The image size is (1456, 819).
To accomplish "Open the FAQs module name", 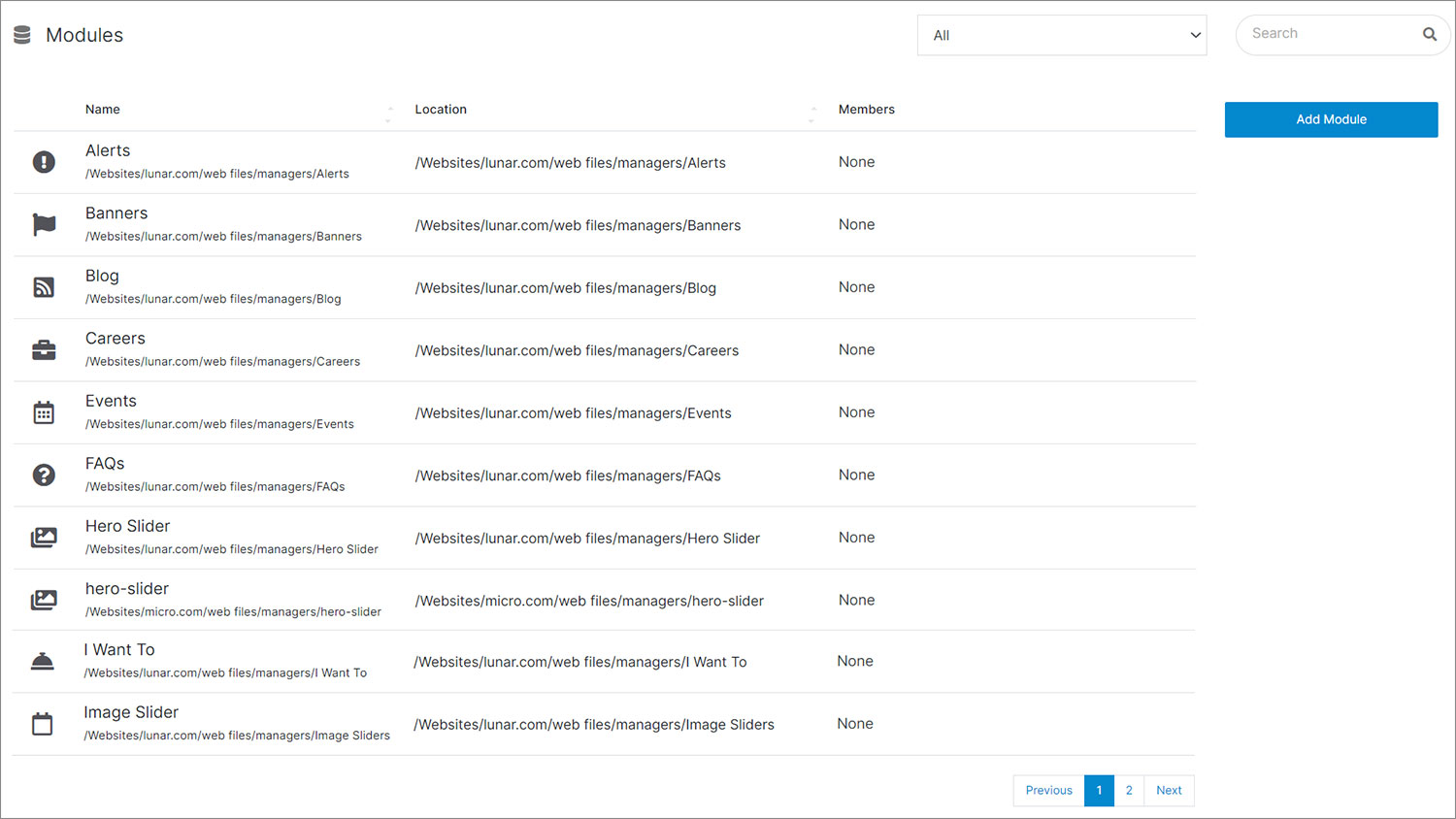I will coord(105,464).
